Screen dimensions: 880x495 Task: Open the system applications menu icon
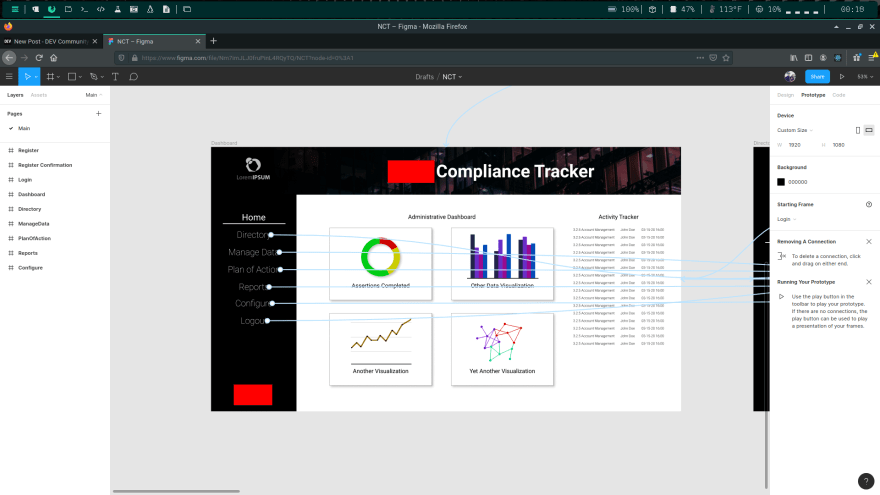pos(15,9)
